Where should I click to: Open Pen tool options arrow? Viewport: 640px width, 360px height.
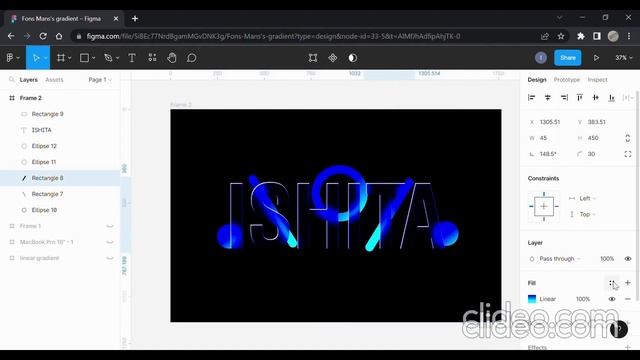[x=118, y=58]
